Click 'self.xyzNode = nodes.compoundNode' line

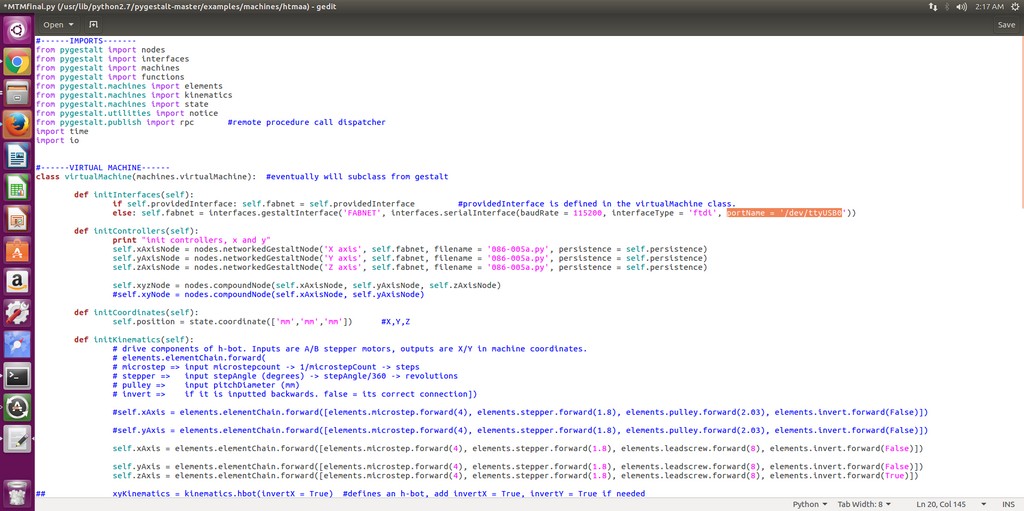click(x=307, y=286)
